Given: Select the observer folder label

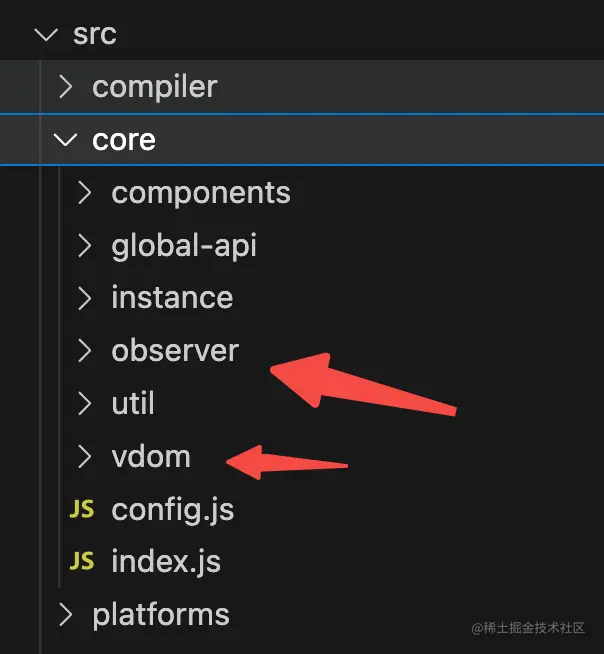Looking at the screenshot, I should tap(175, 351).
